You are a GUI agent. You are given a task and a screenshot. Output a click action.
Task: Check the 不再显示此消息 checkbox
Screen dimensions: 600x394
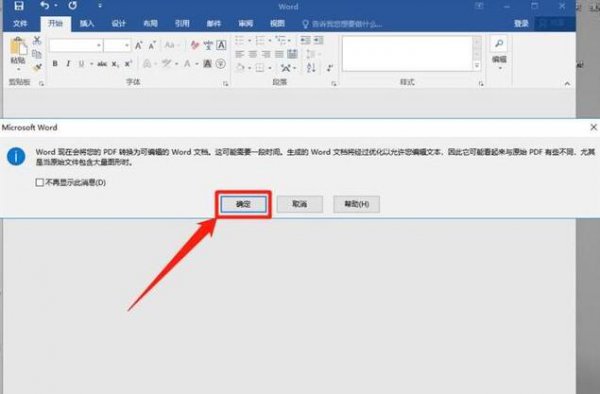(39, 182)
